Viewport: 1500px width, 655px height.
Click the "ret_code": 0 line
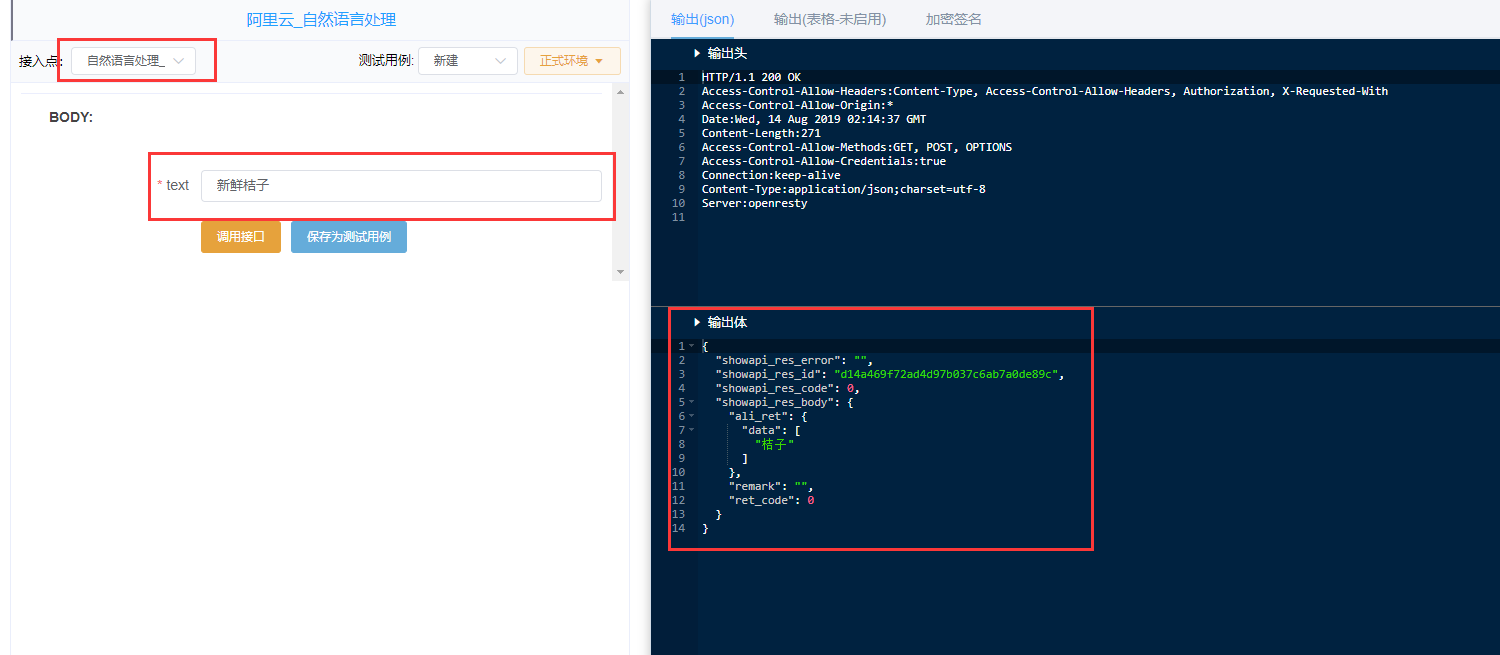coord(771,500)
